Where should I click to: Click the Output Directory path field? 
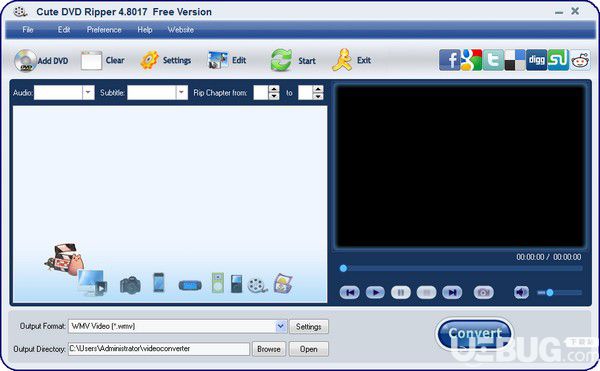point(159,349)
